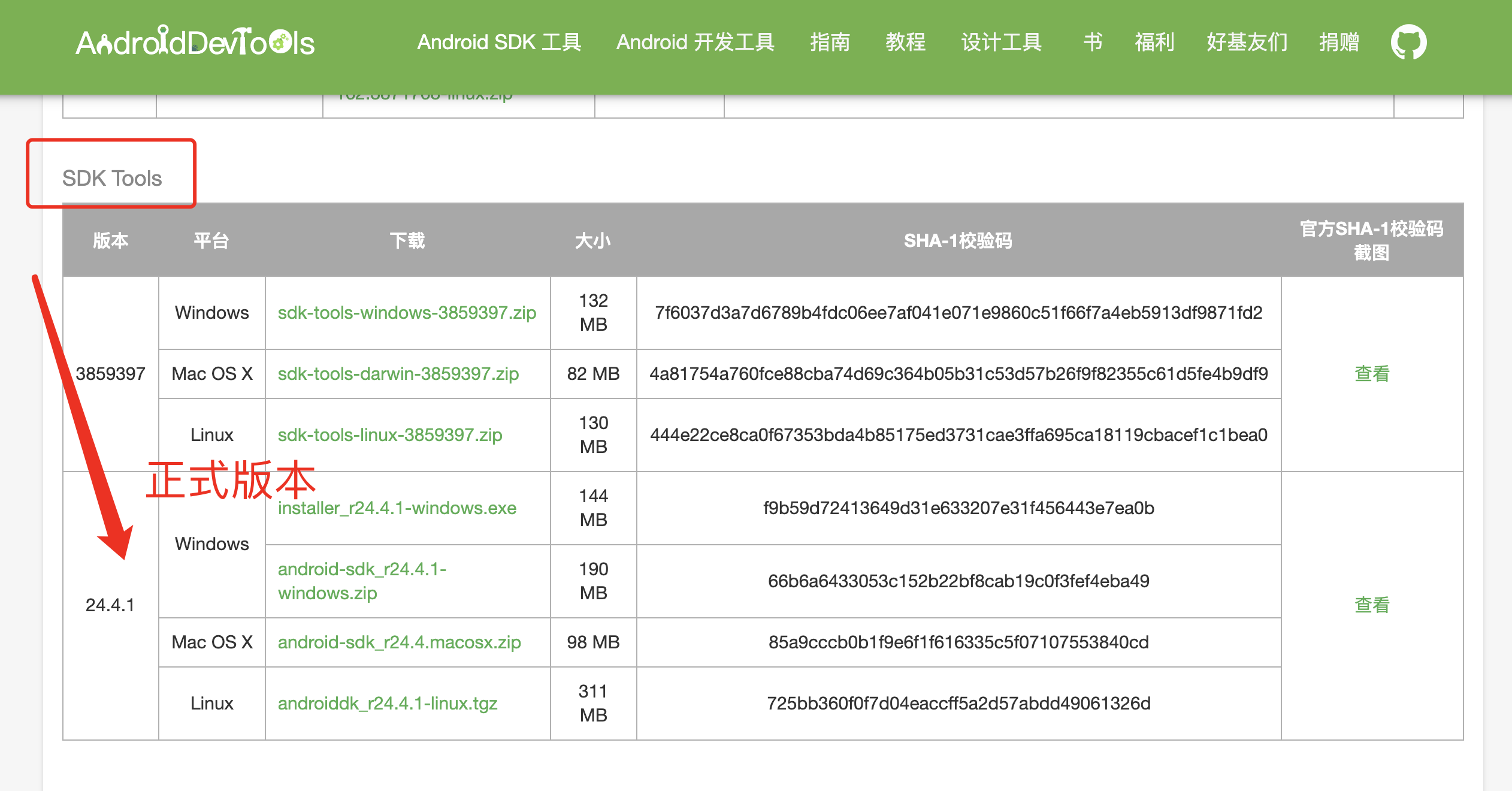Viewport: 1512px width, 791px height.
Task: Download installer_r24.4.1-windows.exe
Action: tap(397, 508)
